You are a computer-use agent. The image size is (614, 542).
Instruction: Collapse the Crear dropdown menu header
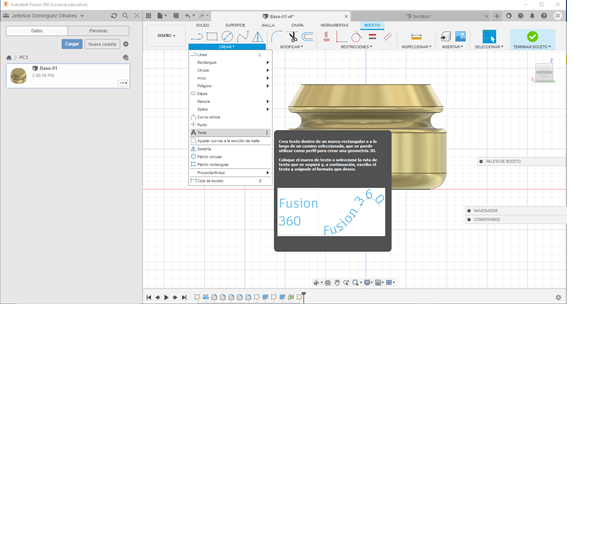(227, 47)
